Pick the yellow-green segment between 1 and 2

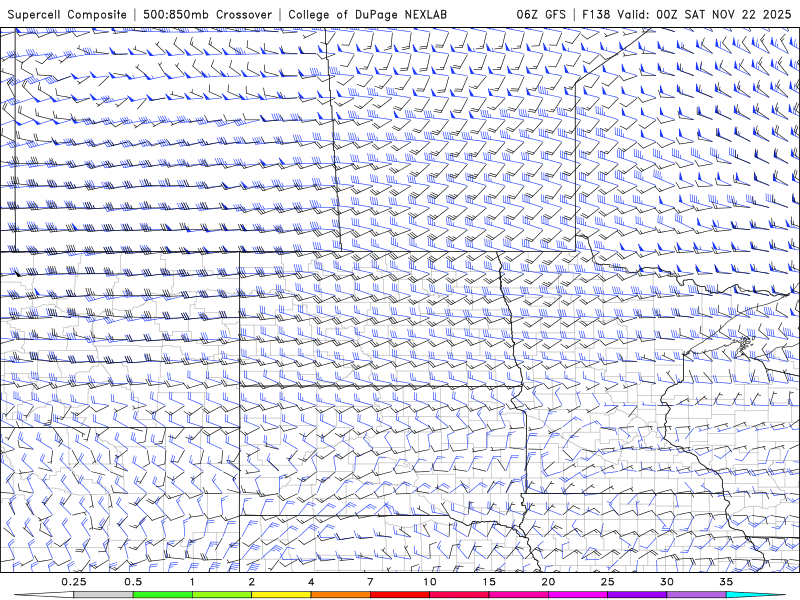(222, 594)
